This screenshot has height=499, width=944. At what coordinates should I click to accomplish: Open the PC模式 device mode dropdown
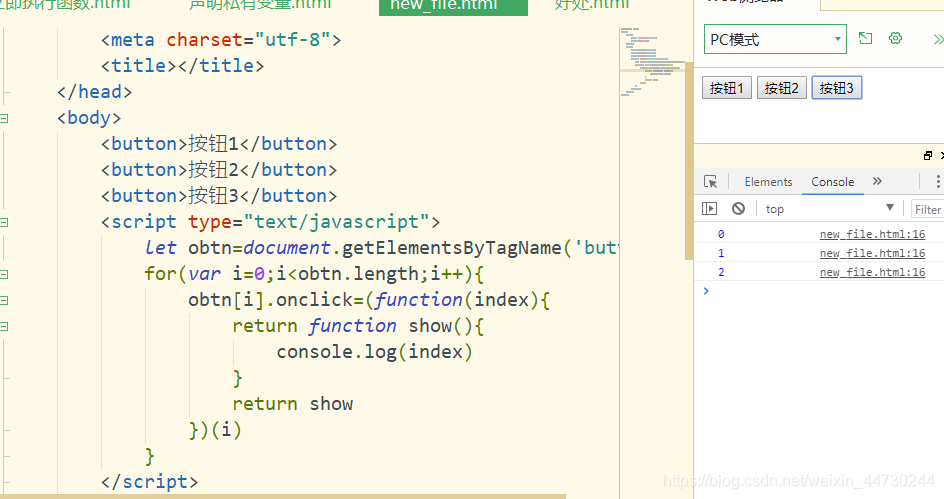[775, 40]
